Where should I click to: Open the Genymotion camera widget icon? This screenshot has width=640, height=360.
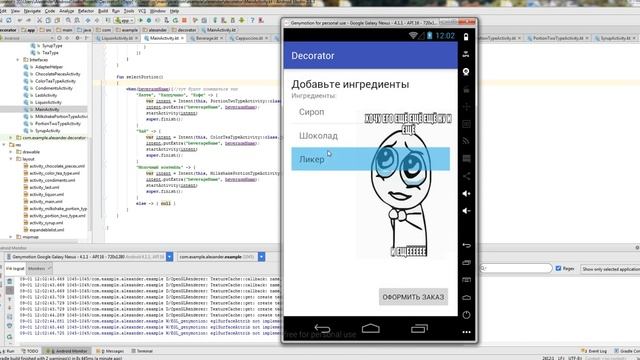coord(466,72)
